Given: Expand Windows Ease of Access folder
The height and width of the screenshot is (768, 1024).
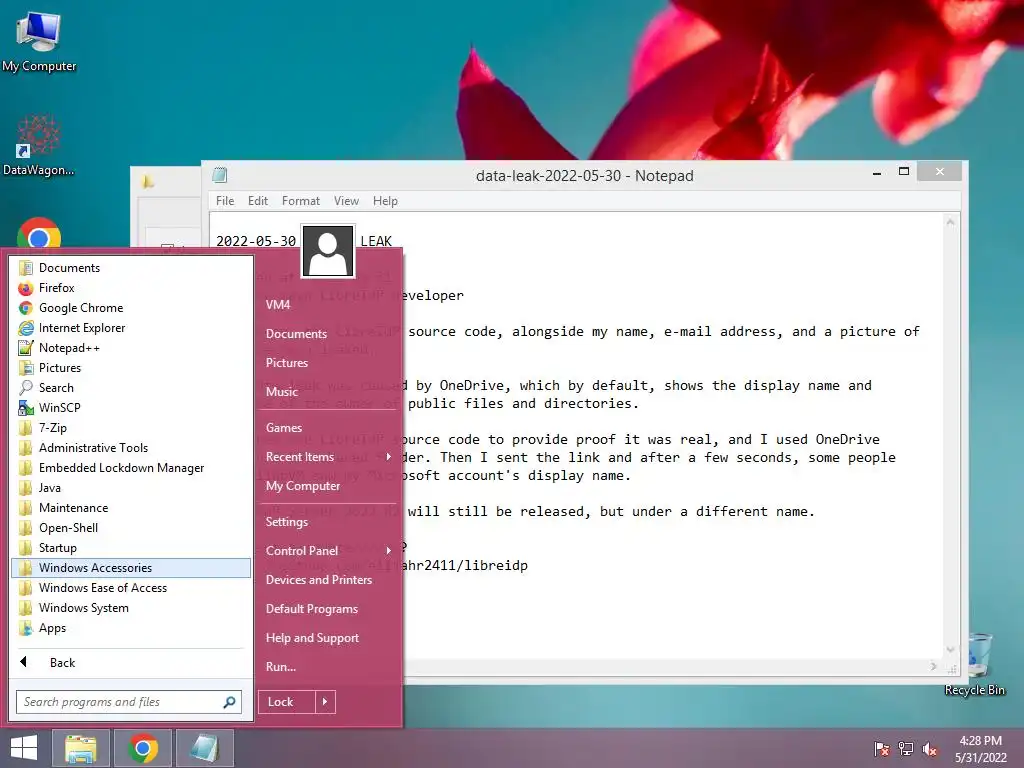Looking at the screenshot, I should tap(131, 588).
